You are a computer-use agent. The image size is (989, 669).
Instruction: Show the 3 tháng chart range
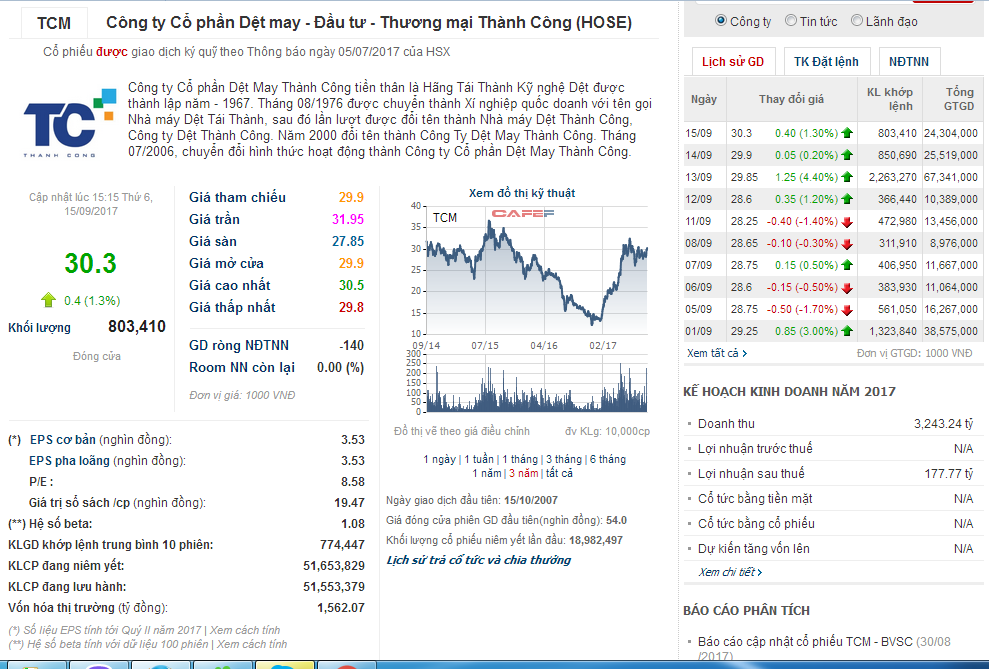click(x=564, y=459)
